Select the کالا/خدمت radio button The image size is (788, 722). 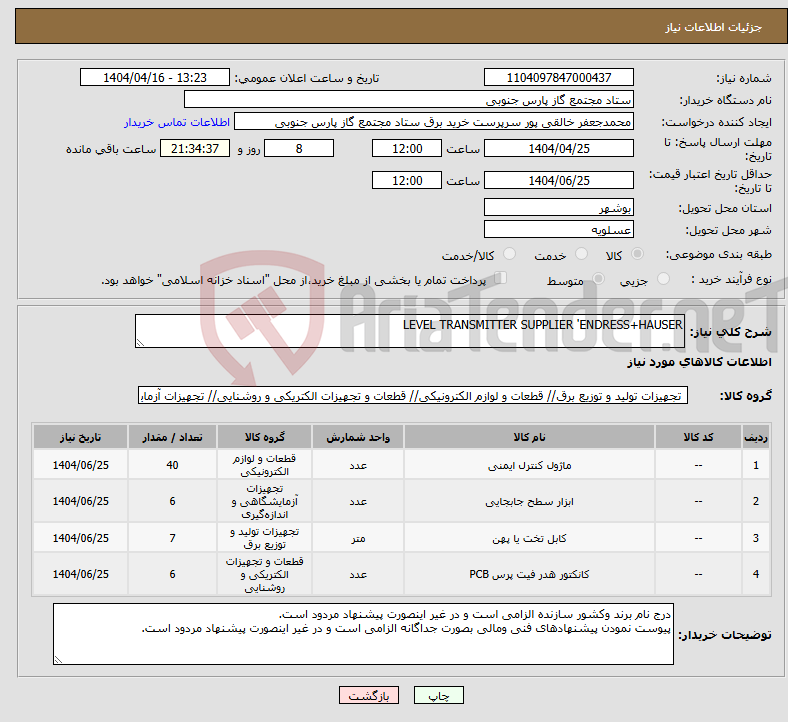[510, 254]
